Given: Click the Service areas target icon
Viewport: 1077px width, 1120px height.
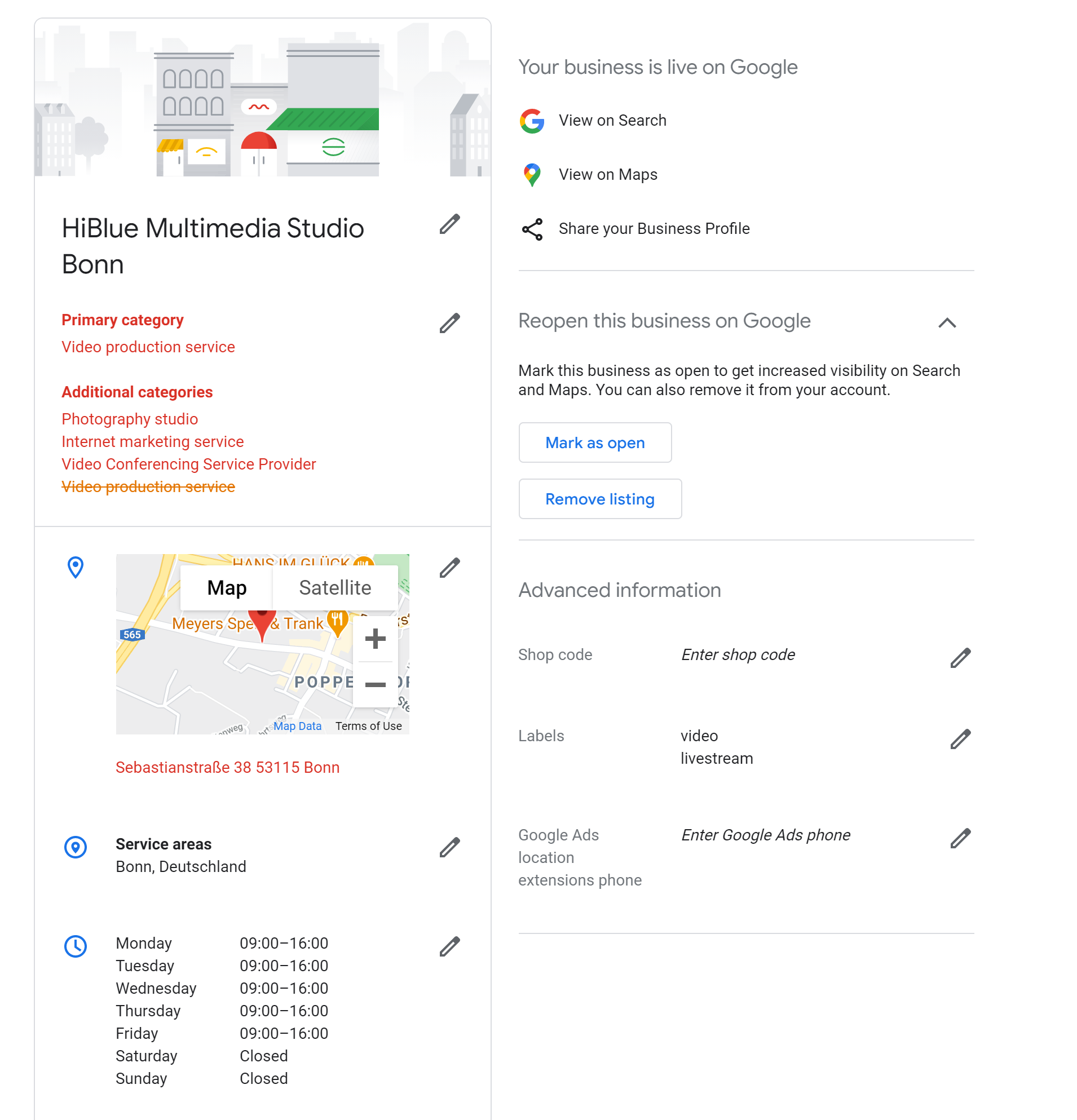Looking at the screenshot, I should [x=76, y=847].
